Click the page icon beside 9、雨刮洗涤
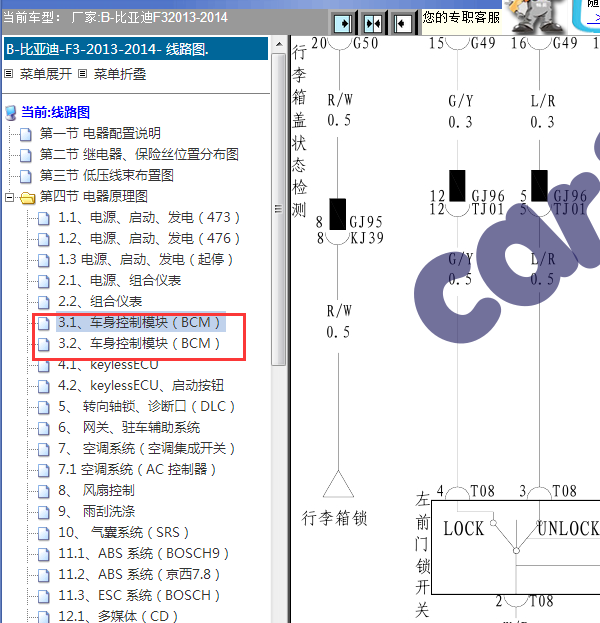Screen dimensions: 600x623 pyautogui.click(x=44, y=512)
